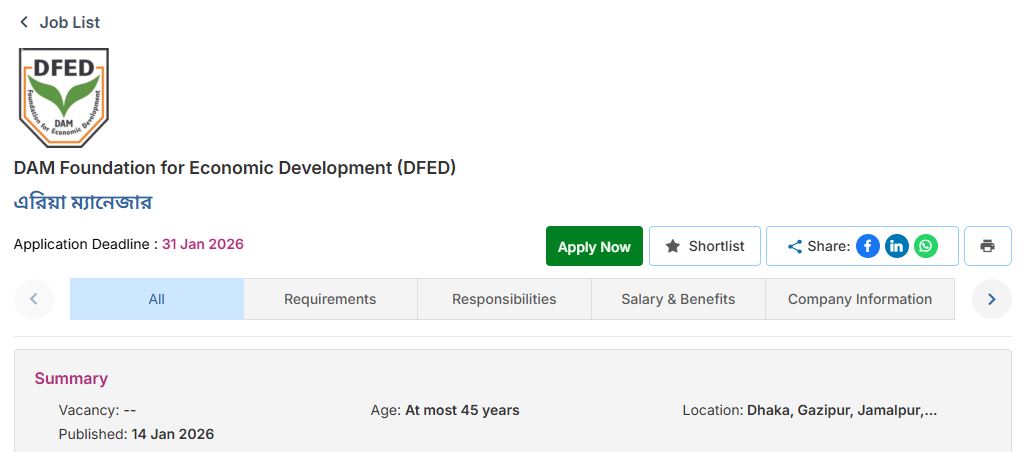1022x452 pixels.
Task: Select the All tab
Action: click(x=156, y=299)
